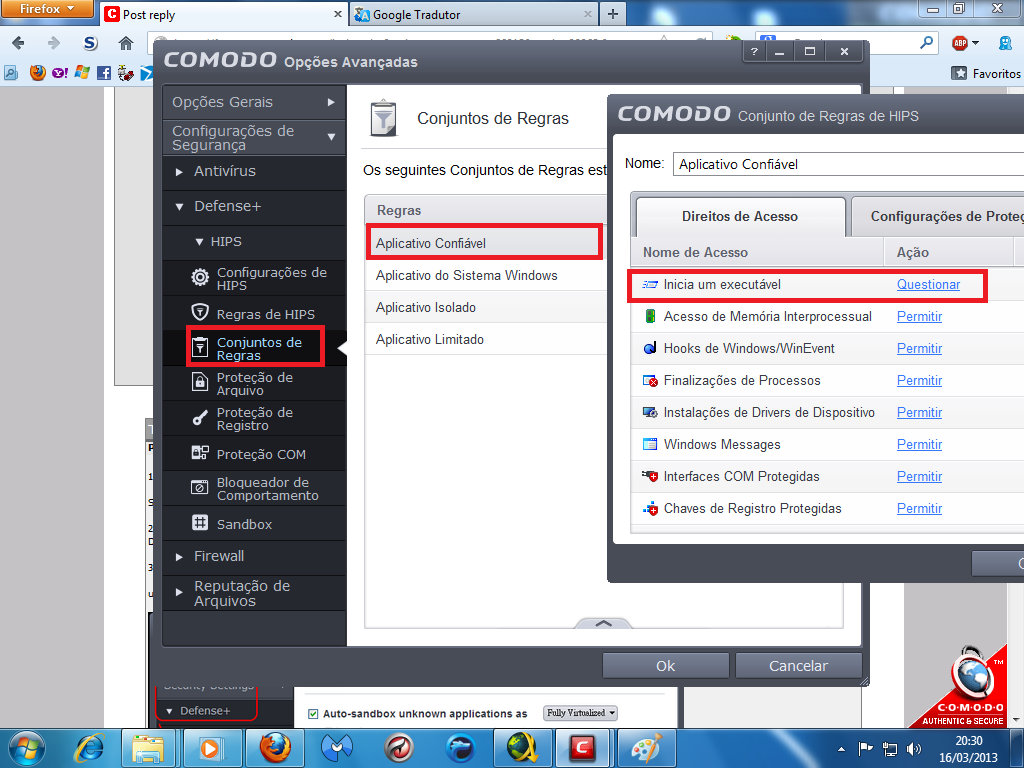1024x768 pixels.
Task: Click Interfaces COM Protegidas icon
Action: [x=650, y=476]
